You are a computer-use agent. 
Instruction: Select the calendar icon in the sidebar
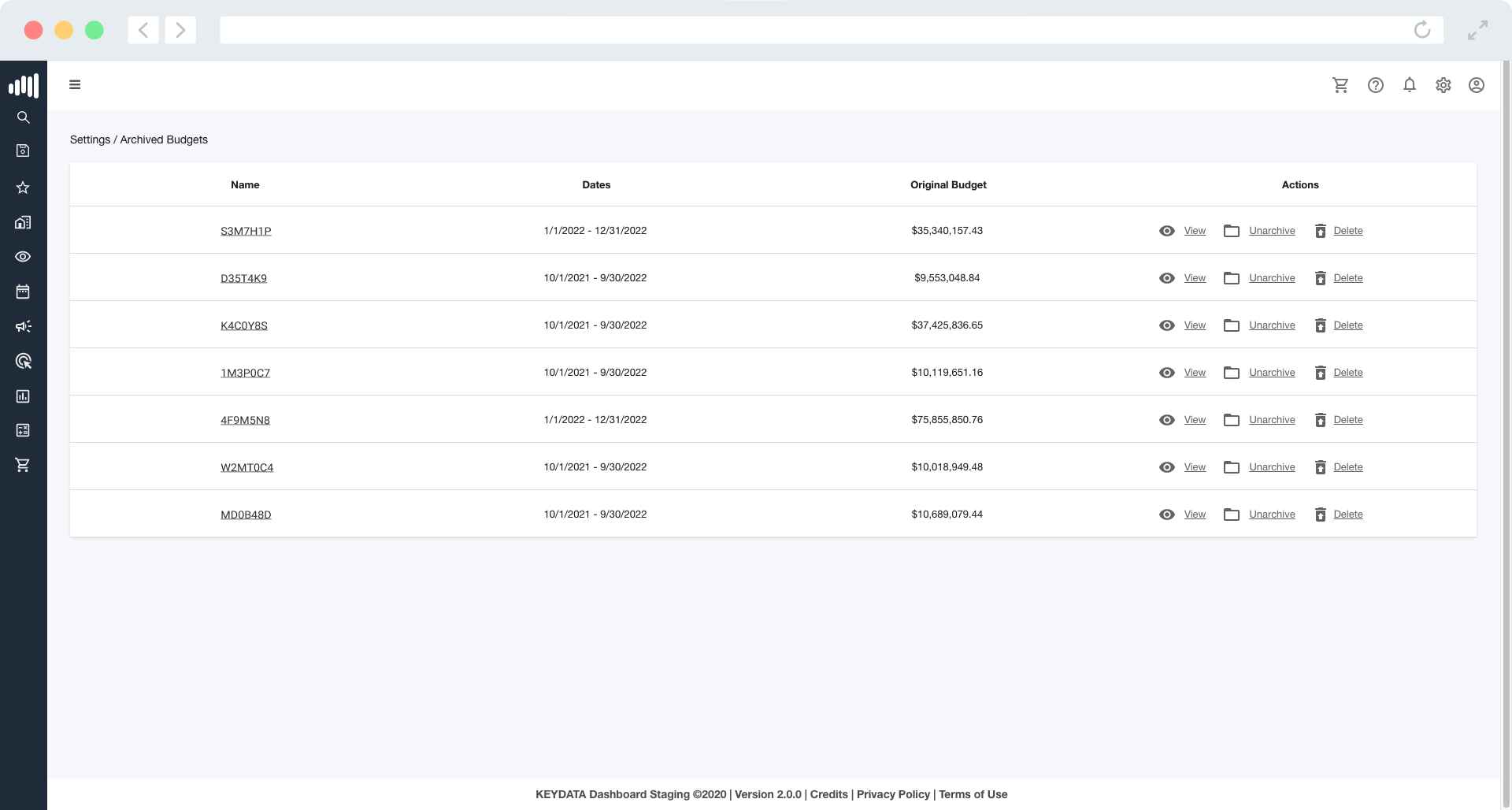point(24,292)
